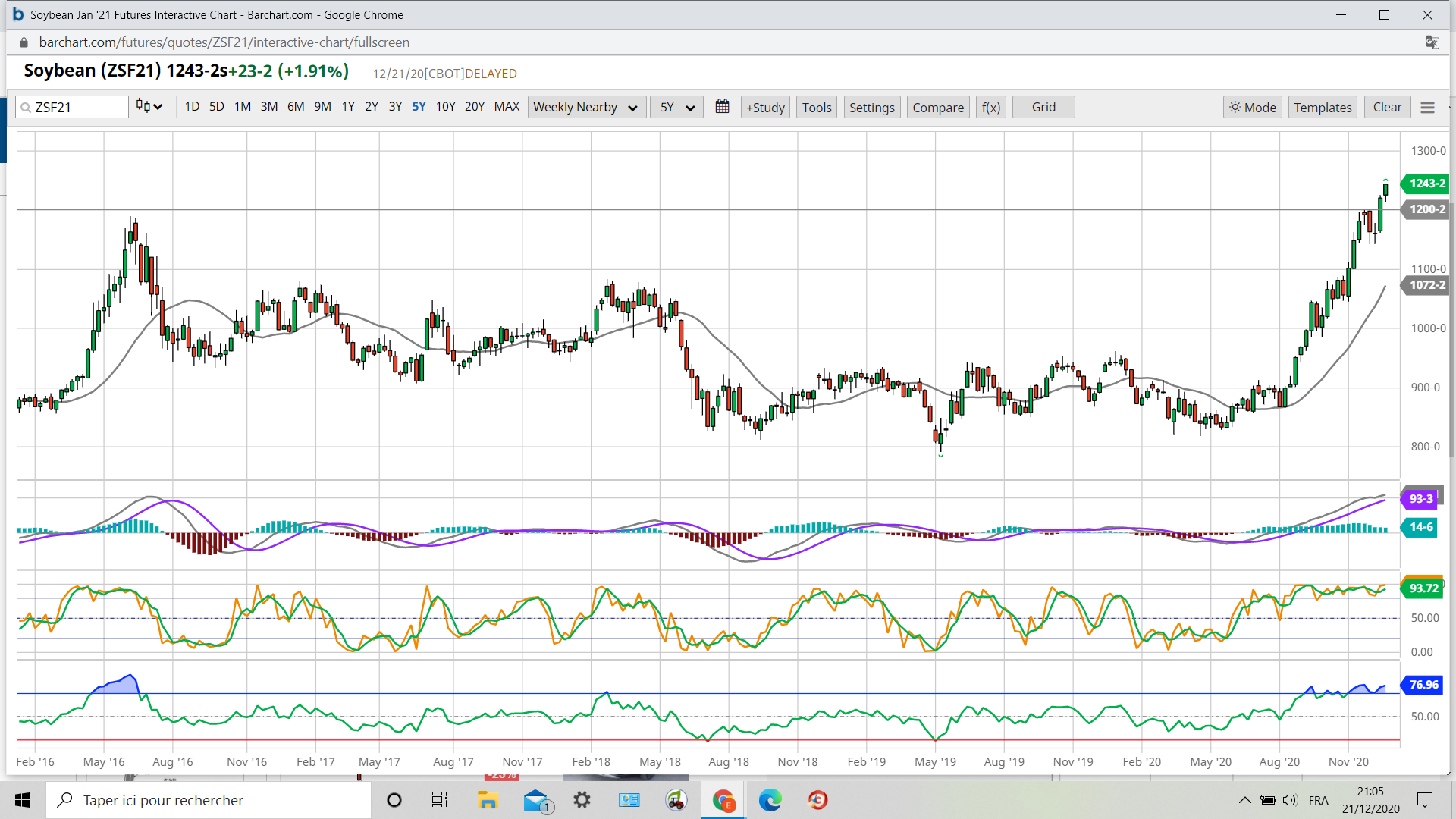The width and height of the screenshot is (1456, 819).
Task: Open the hamburger menu icon
Action: pos(1427,108)
